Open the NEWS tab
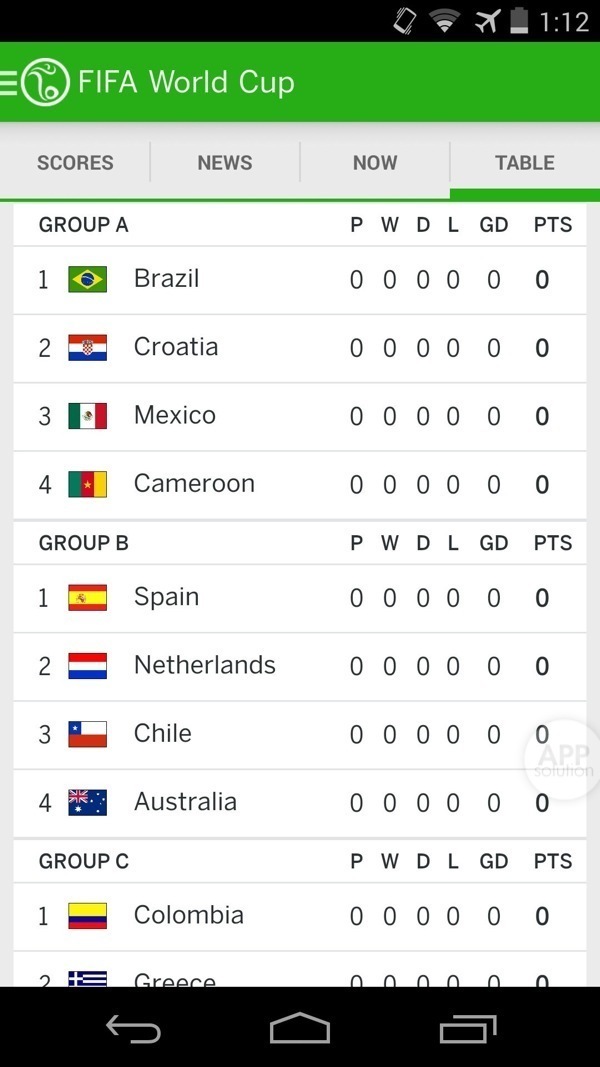The height and width of the screenshot is (1067, 600). click(x=225, y=163)
